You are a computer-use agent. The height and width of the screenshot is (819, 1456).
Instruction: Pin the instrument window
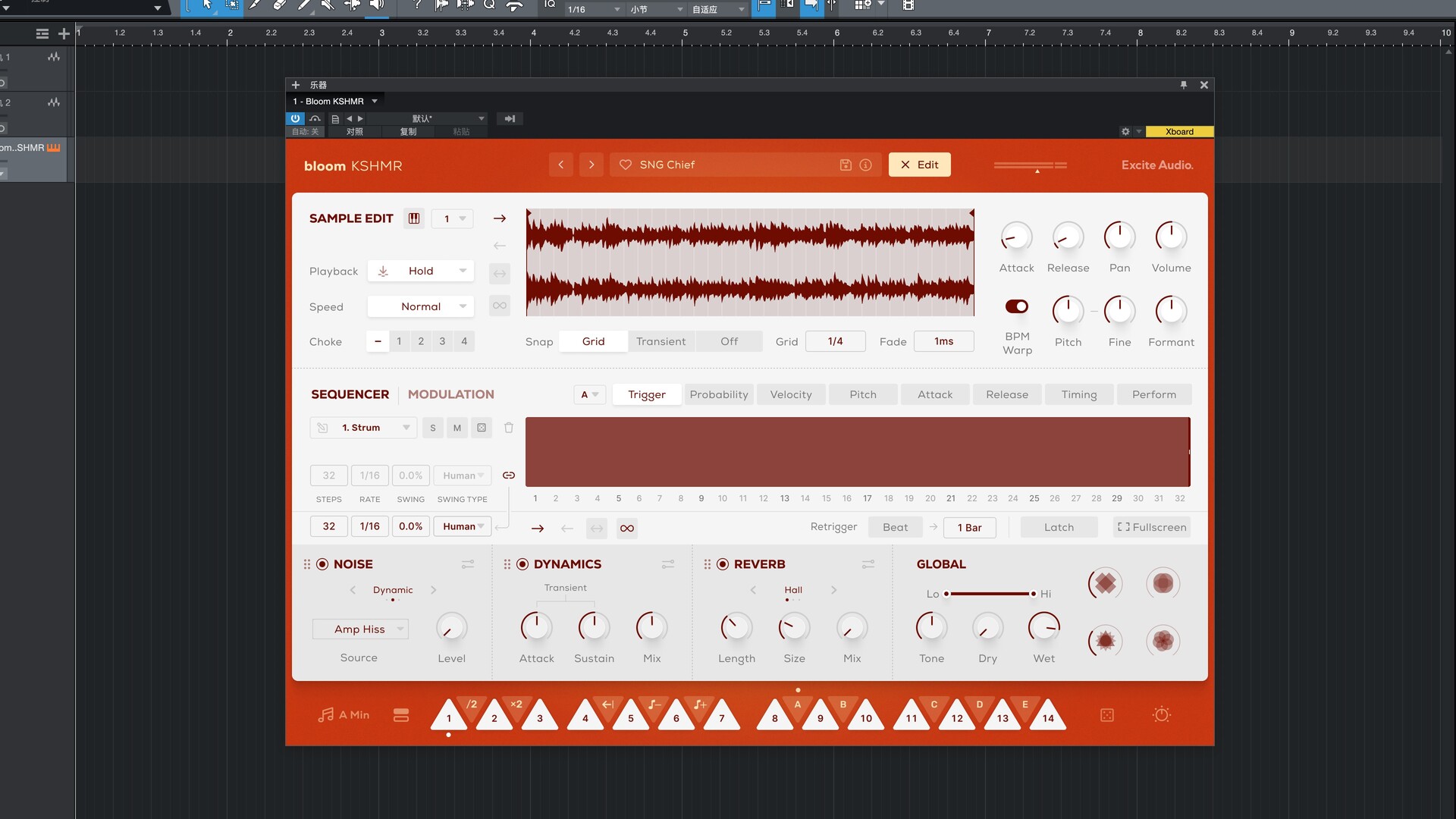pyautogui.click(x=1184, y=85)
